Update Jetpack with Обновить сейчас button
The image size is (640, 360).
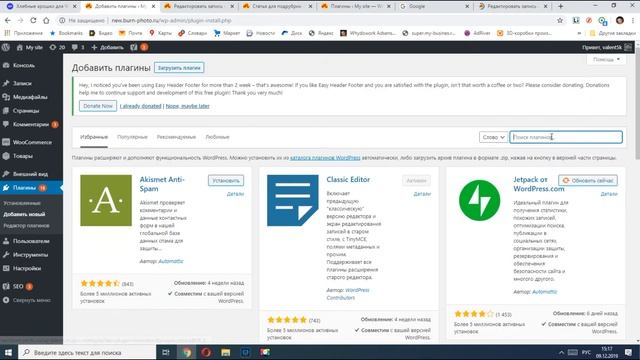588,180
